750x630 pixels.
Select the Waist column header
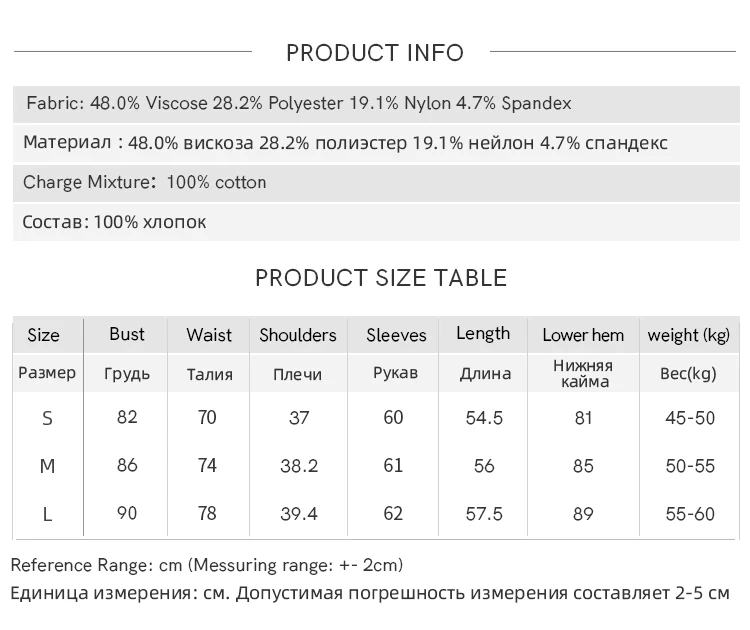(209, 335)
